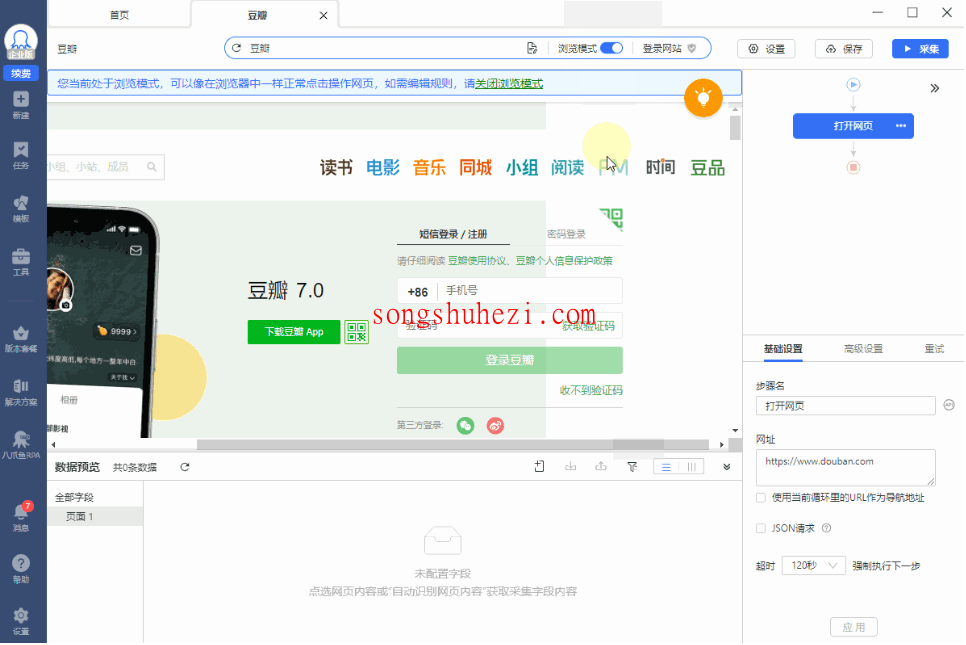Click the add field page-plus icon

coord(539,466)
